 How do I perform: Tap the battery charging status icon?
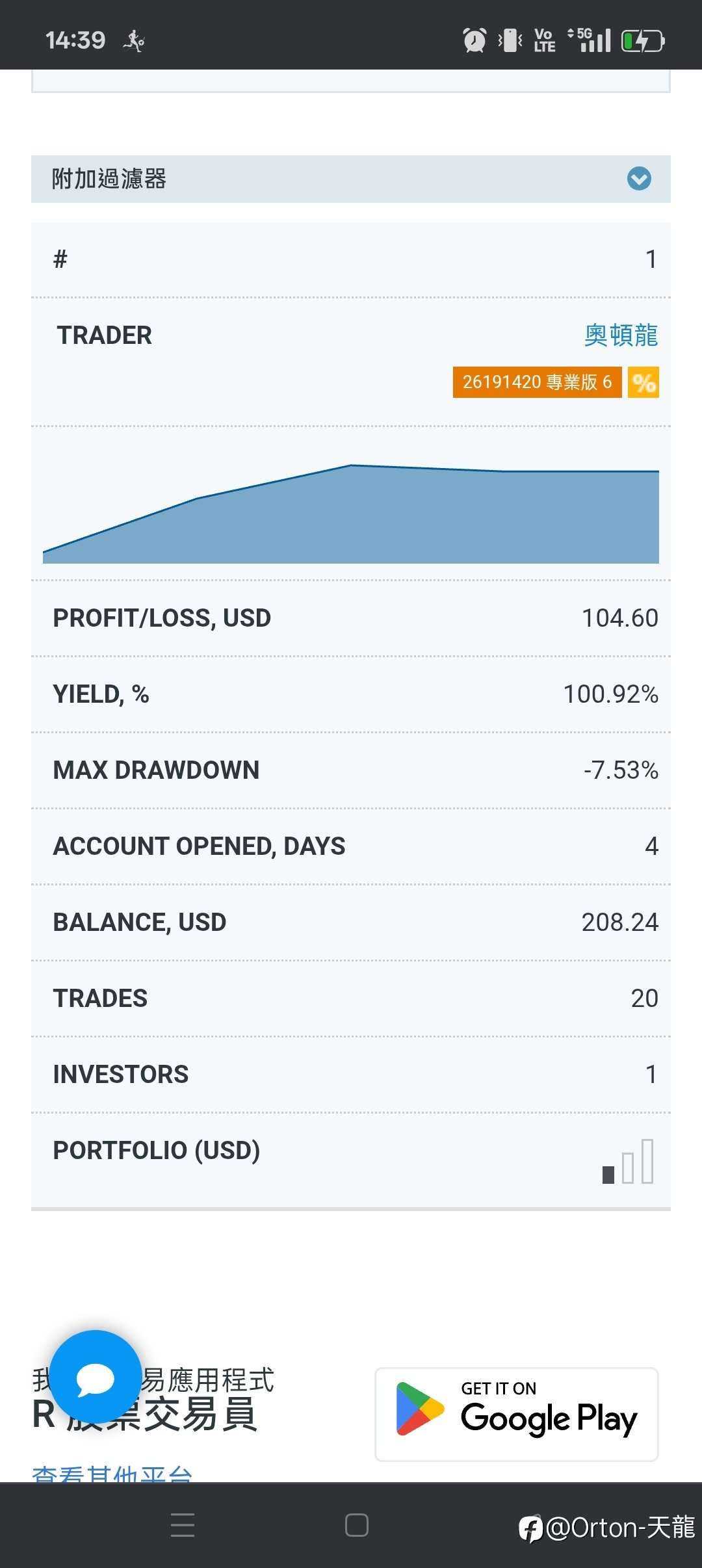point(643,40)
